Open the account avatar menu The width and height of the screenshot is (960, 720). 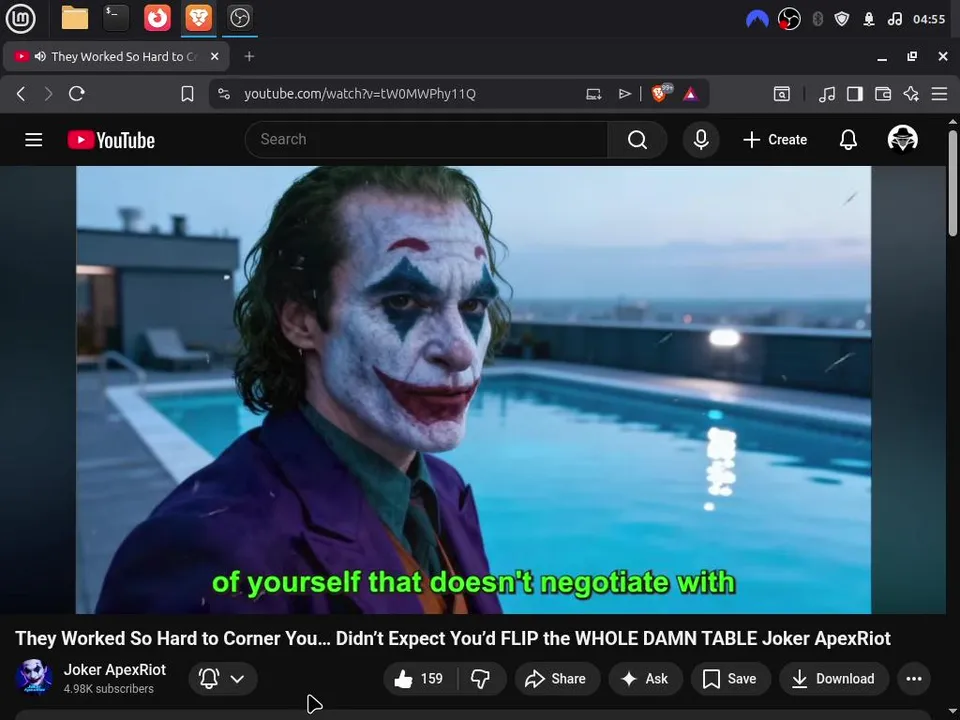pyautogui.click(x=902, y=139)
